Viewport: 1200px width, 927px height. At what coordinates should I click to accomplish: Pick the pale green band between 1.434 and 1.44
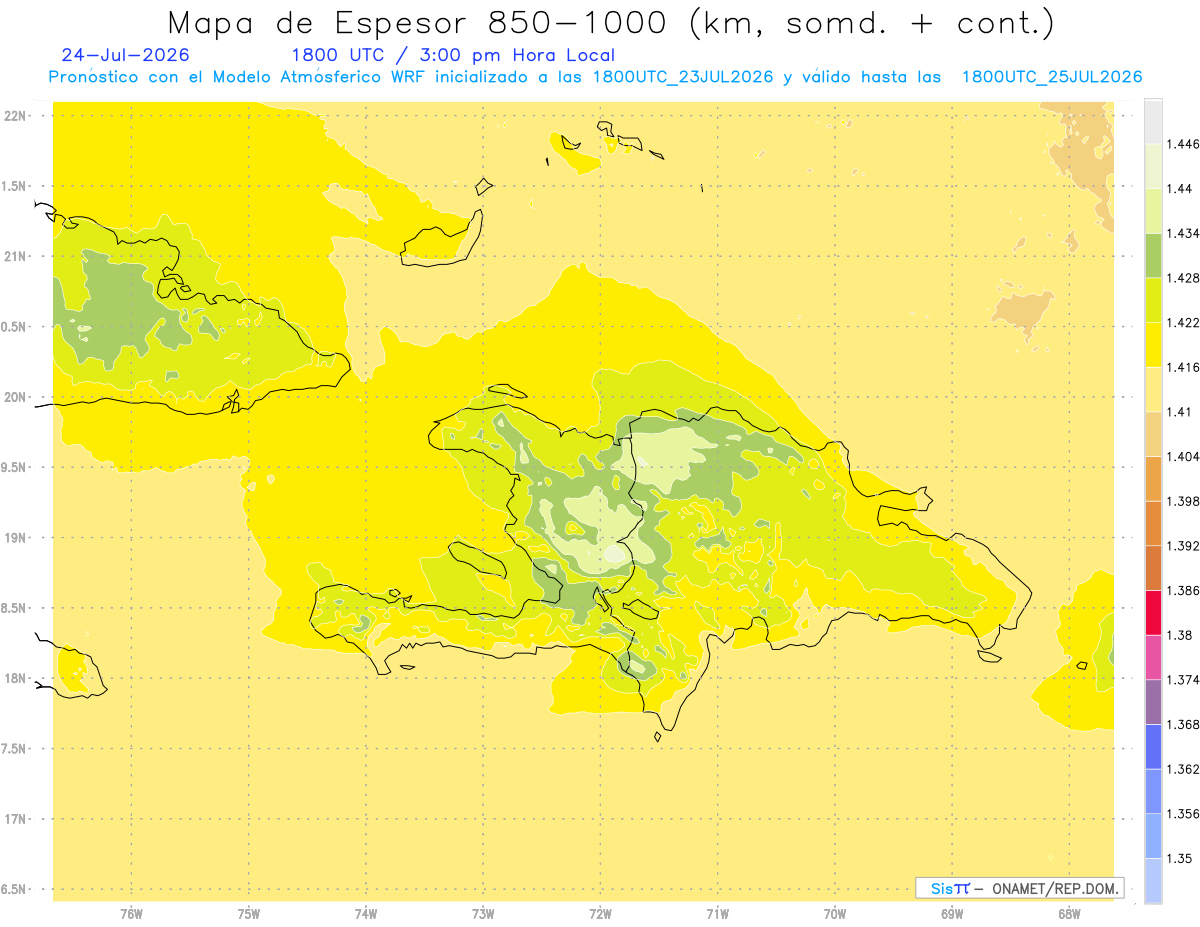[x=1153, y=211]
